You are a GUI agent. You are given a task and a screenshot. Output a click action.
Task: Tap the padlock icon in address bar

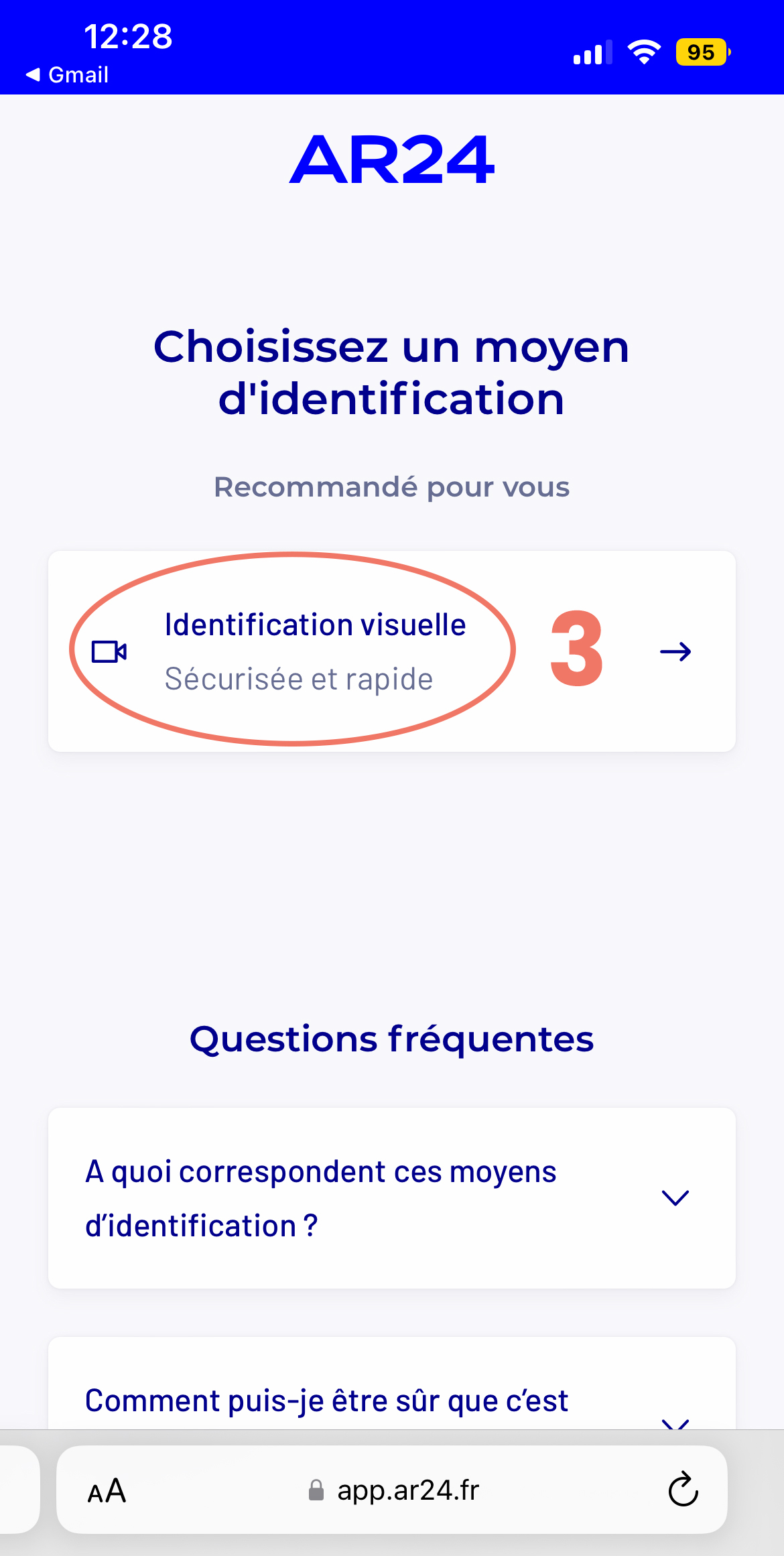[316, 1490]
